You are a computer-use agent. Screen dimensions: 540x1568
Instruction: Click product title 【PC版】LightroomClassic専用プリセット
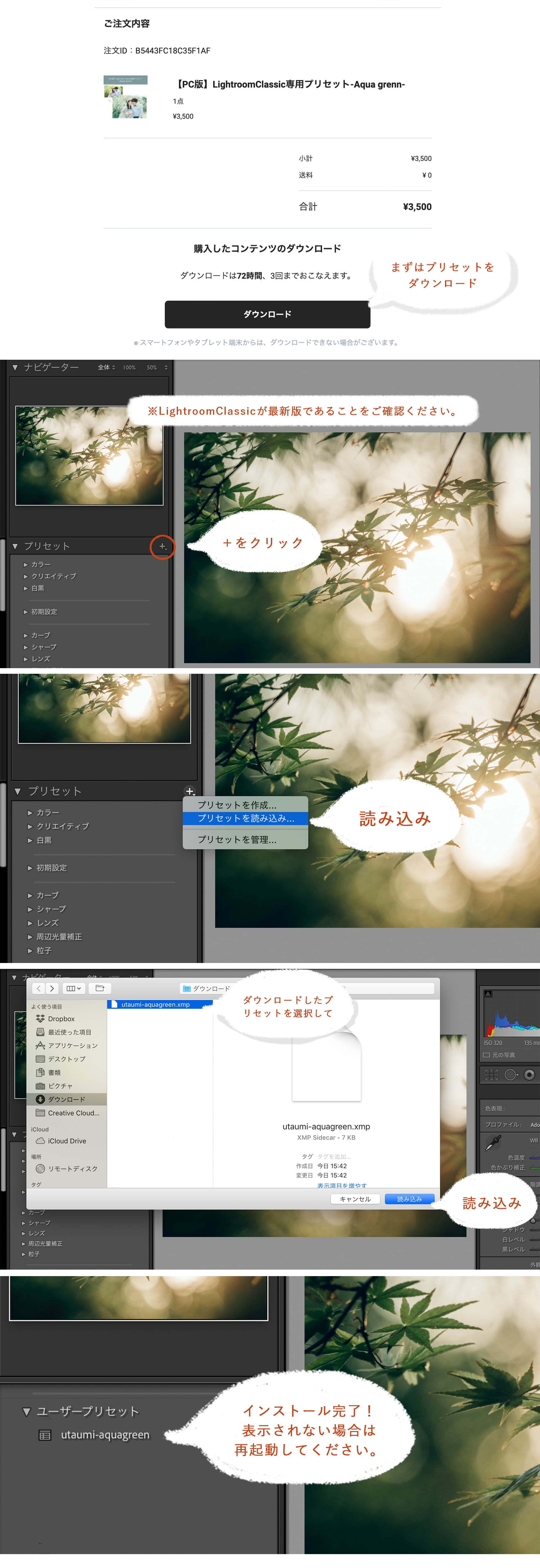pyautogui.click(x=289, y=85)
